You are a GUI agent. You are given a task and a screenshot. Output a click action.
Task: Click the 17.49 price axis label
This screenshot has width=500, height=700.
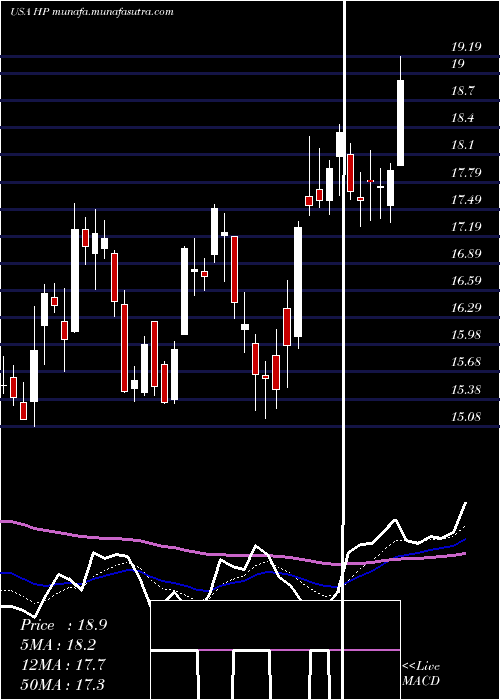(466, 199)
